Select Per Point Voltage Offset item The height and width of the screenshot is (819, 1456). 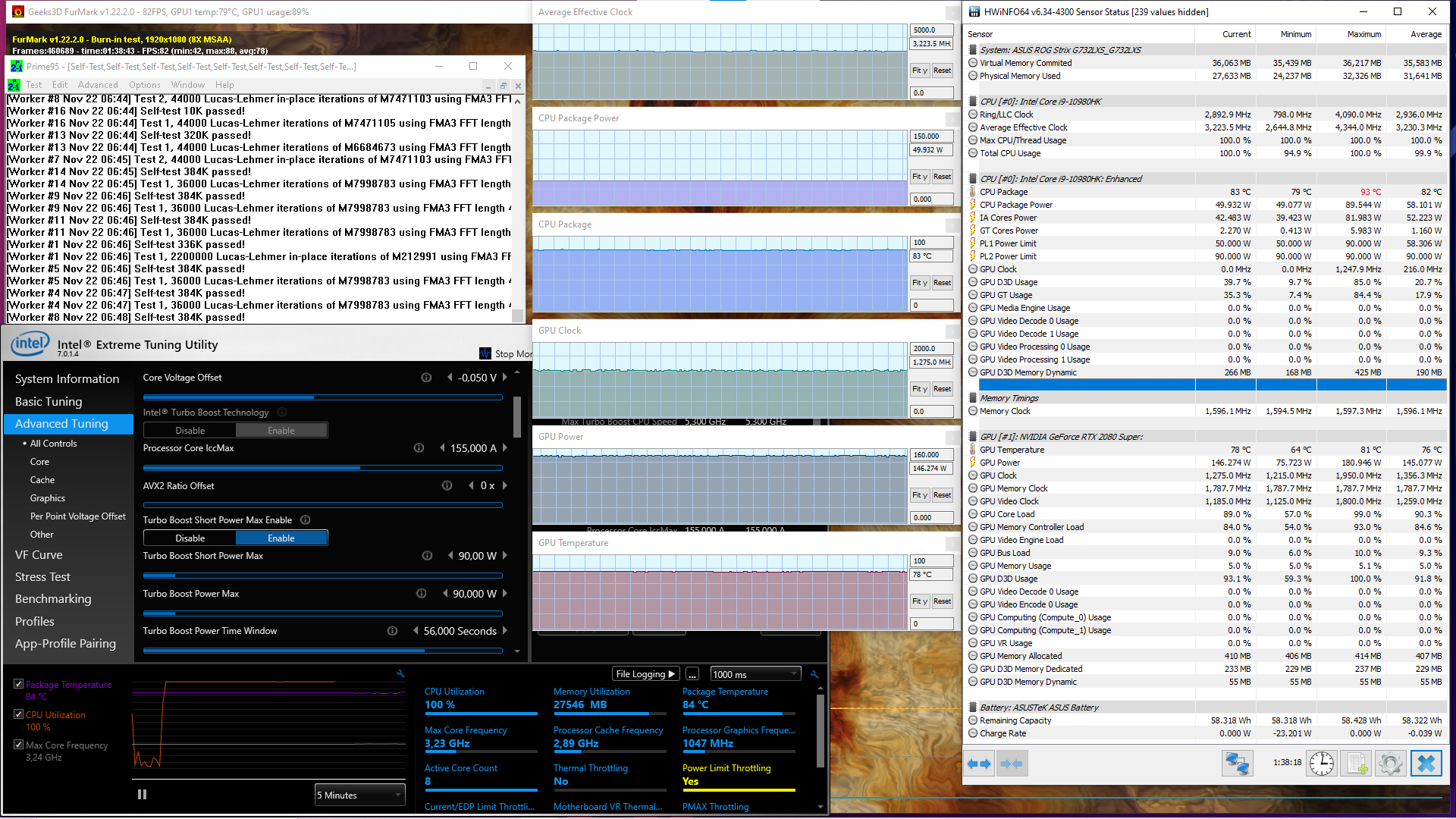point(78,516)
